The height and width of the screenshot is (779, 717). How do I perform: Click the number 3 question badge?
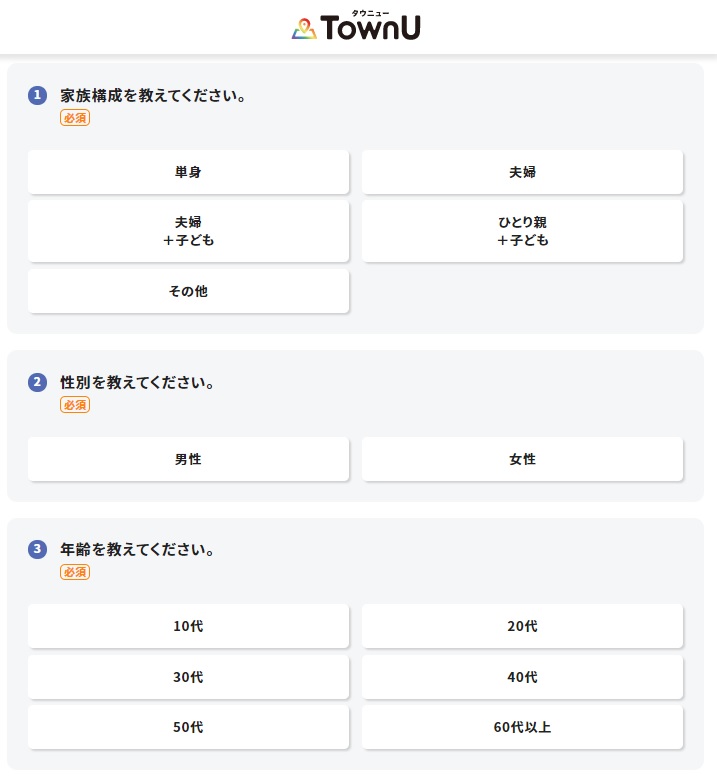pyautogui.click(x=38, y=549)
